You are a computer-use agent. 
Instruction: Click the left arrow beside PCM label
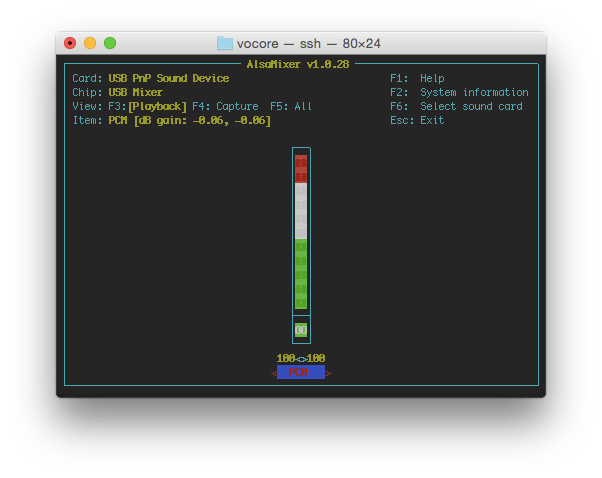click(x=275, y=373)
